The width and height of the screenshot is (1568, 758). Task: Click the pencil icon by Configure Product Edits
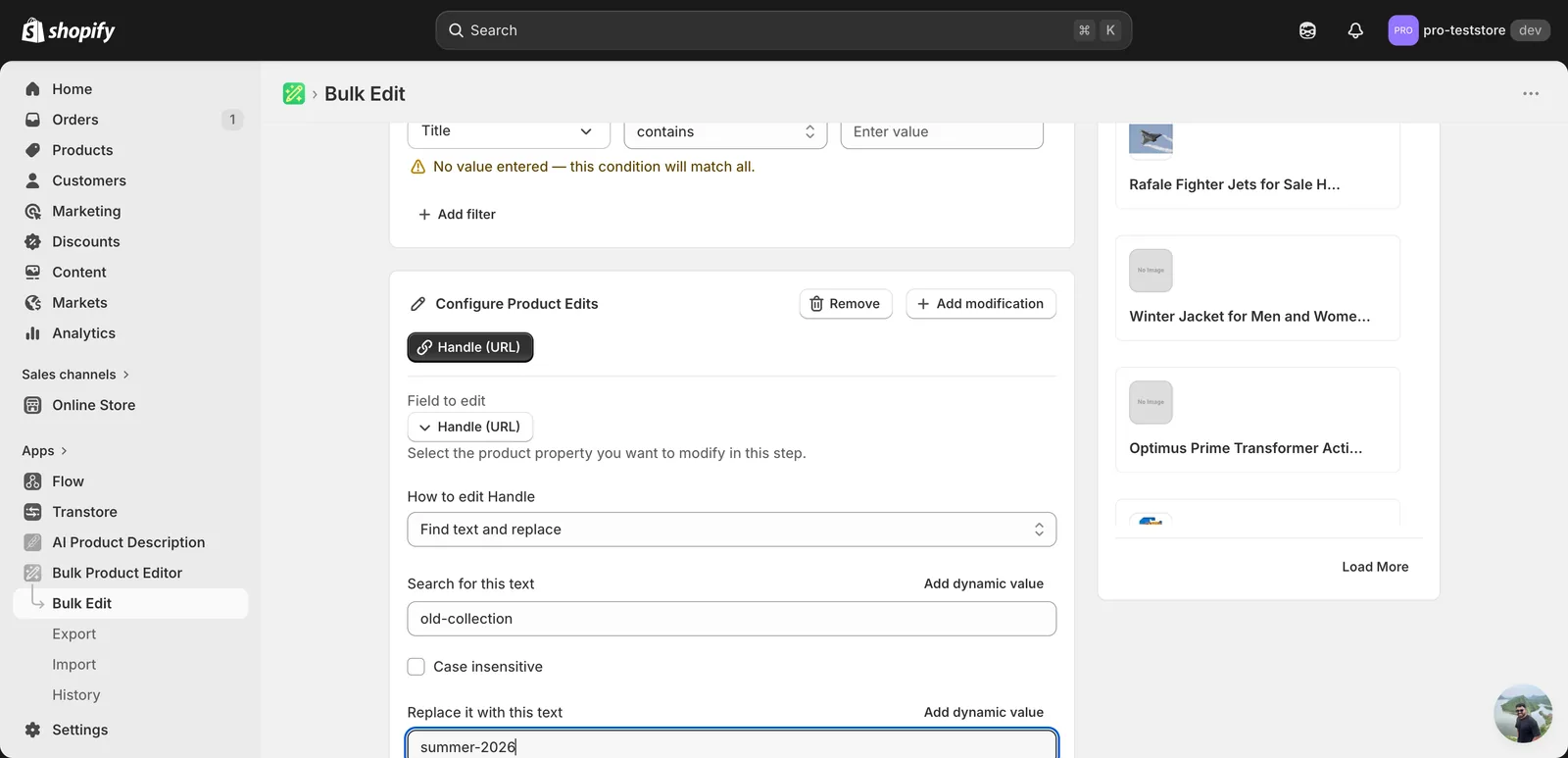pos(417,304)
